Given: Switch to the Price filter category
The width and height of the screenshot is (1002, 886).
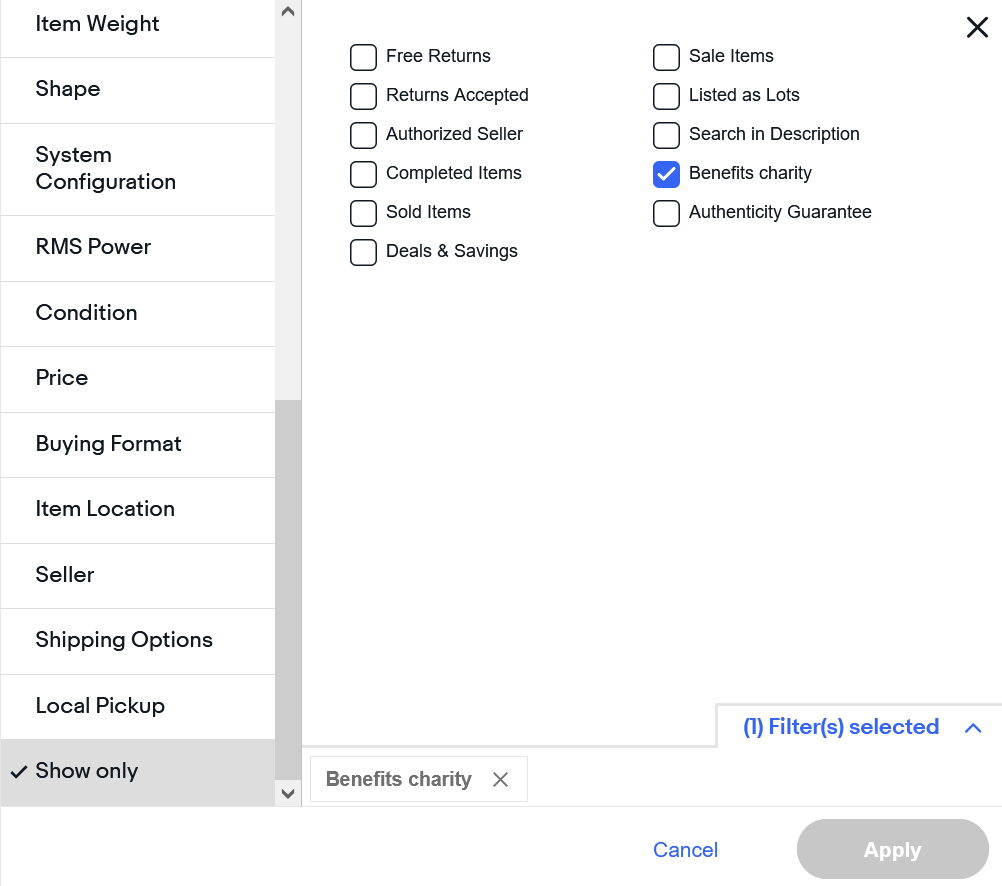Looking at the screenshot, I should (62, 378).
